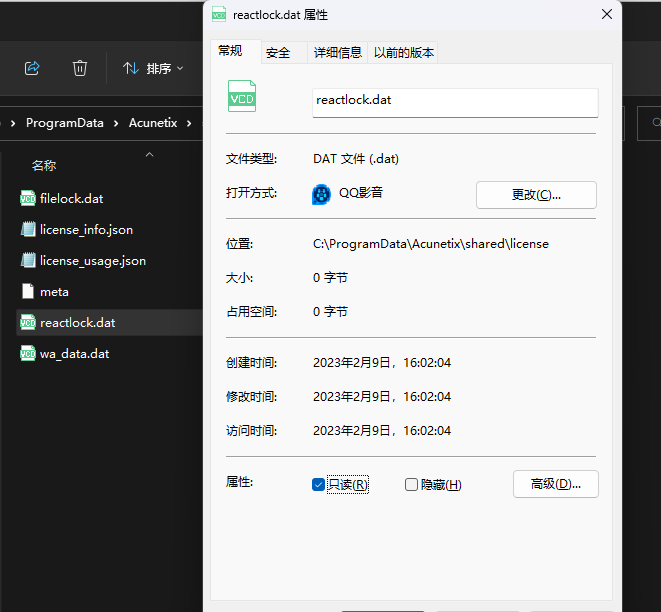Viewport: 661px width, 612px height.
Task: Expand the chevron after ProgramData breadcrumb
Action: [116, 123]
